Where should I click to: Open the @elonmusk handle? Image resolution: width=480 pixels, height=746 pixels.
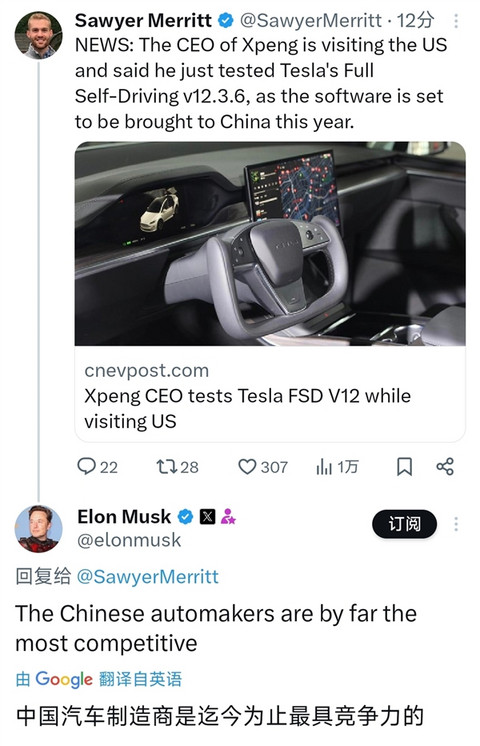coord(129,540)
